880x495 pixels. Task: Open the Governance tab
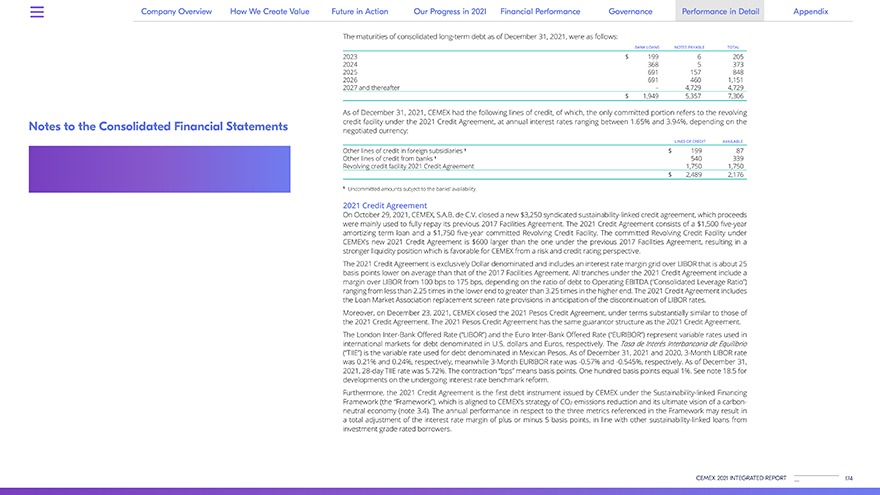click(x=630, y=12)
